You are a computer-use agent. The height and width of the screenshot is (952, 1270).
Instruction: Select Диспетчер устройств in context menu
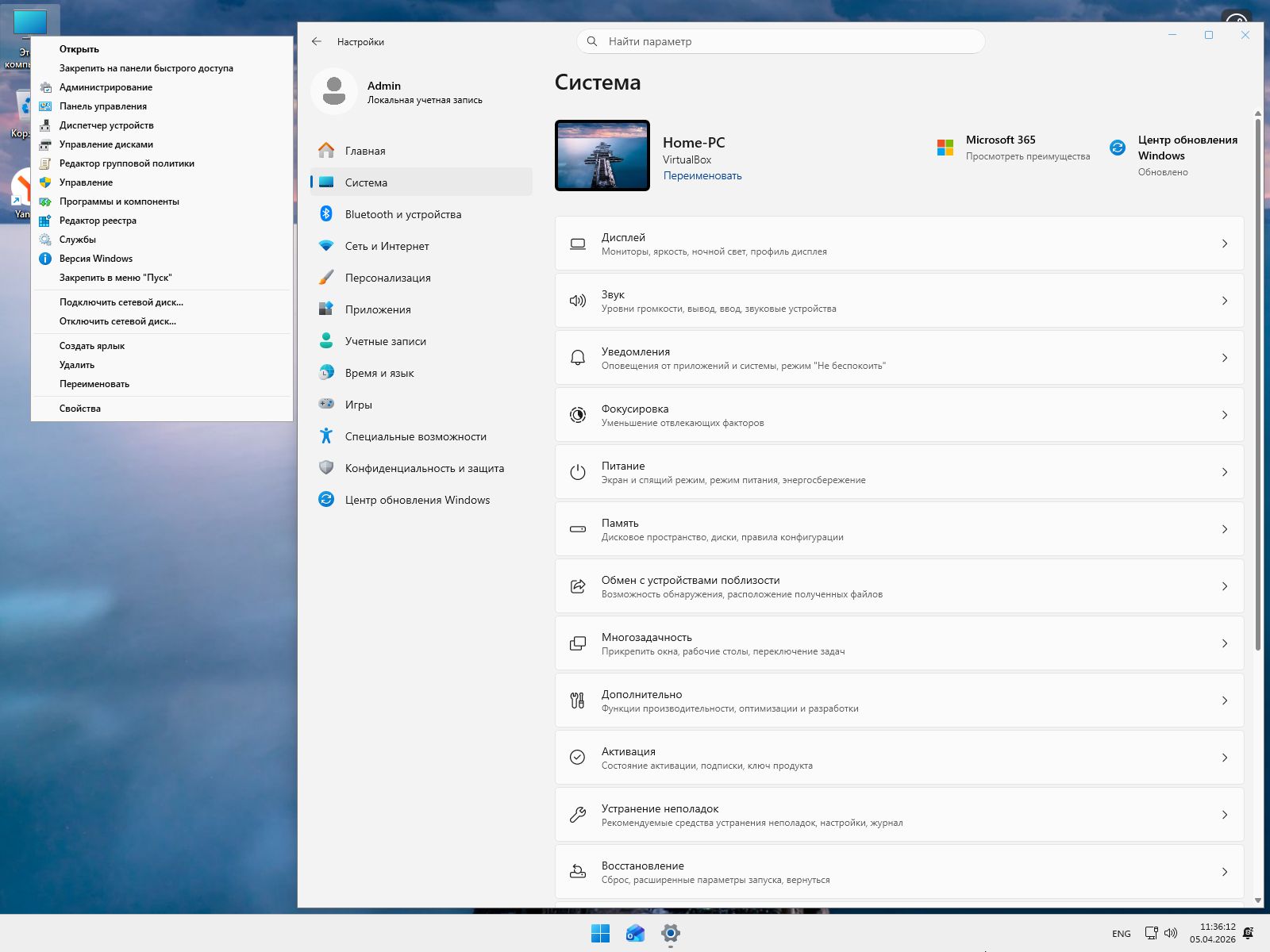point(106,125)
